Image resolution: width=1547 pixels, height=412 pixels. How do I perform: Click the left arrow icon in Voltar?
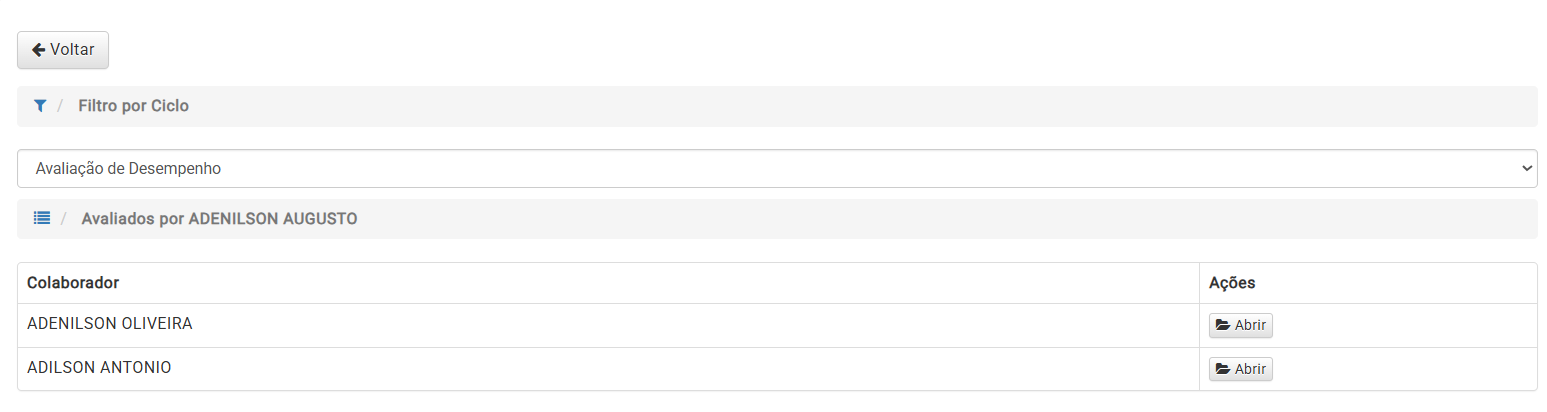(38, 50)
